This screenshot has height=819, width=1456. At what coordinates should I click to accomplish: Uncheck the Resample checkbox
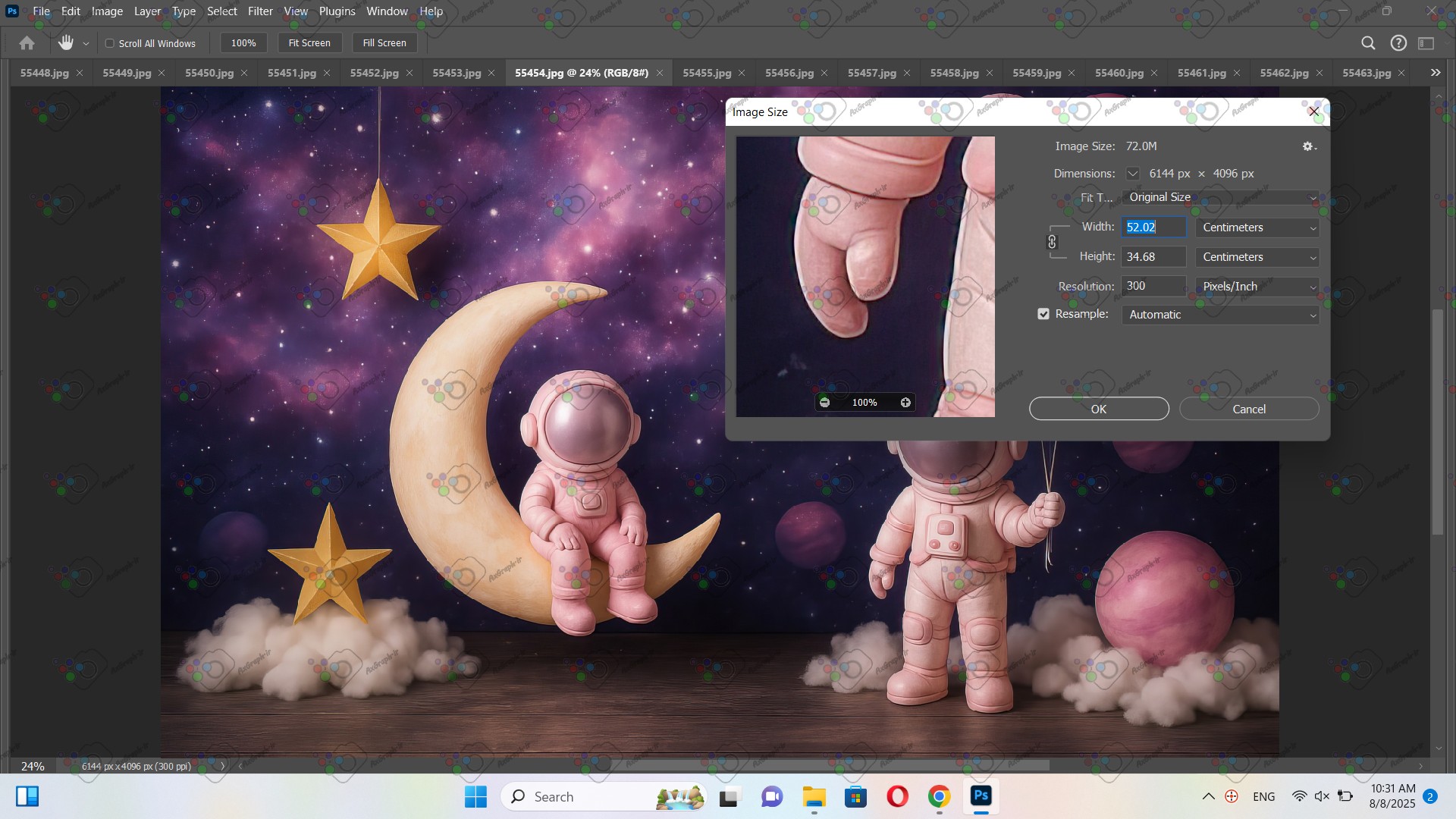coord(1043,314)
